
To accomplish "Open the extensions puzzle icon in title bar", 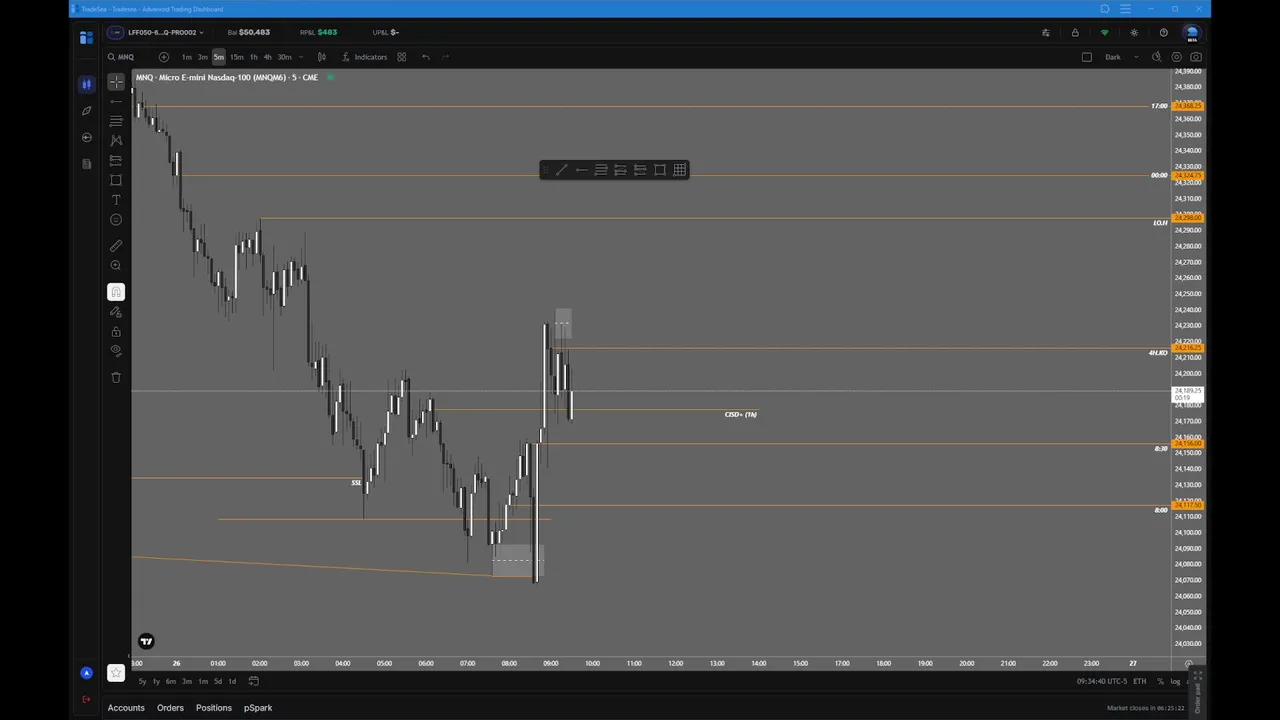I will [1104, 9].
